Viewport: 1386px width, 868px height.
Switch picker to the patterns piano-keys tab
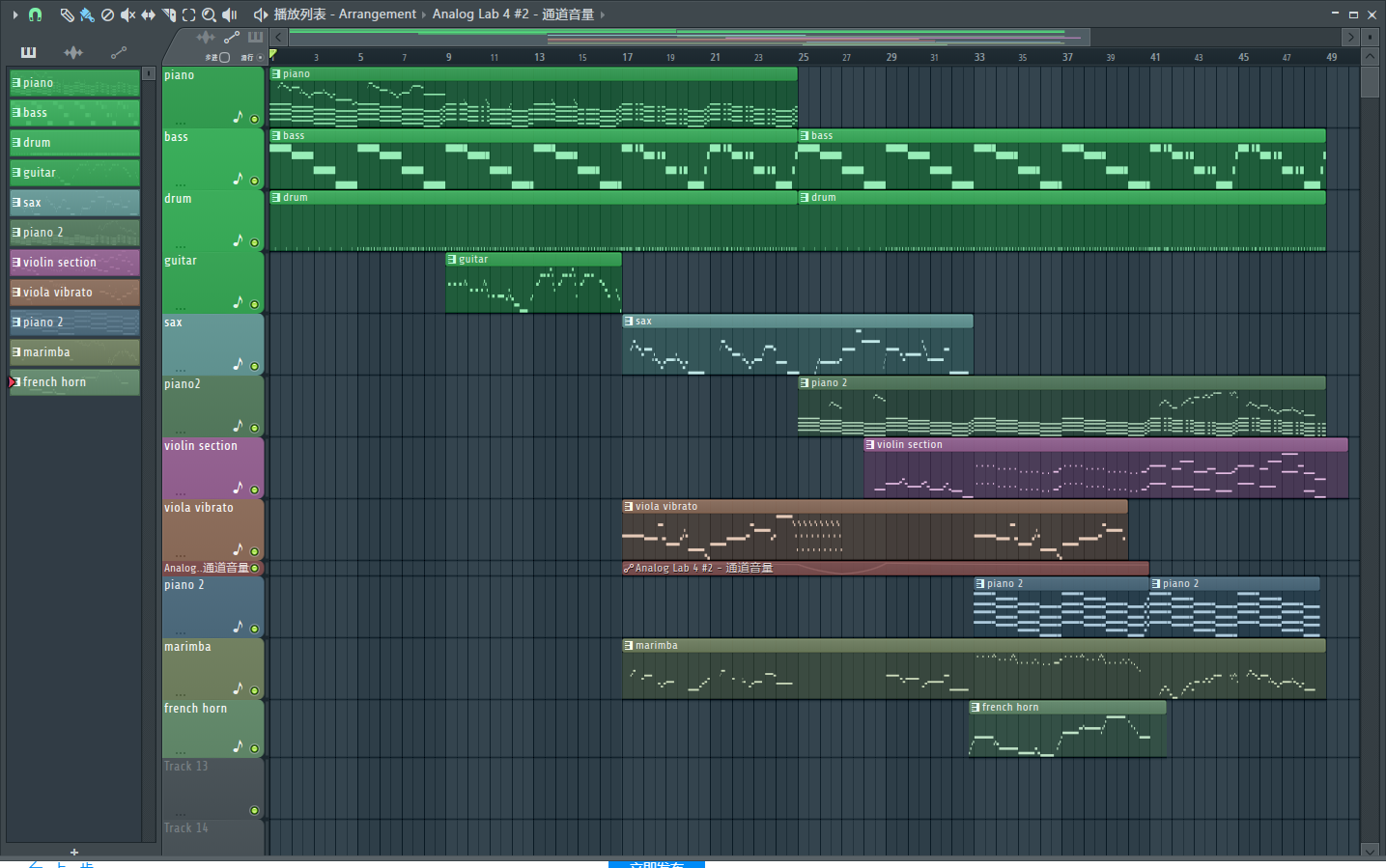point(28,52)
